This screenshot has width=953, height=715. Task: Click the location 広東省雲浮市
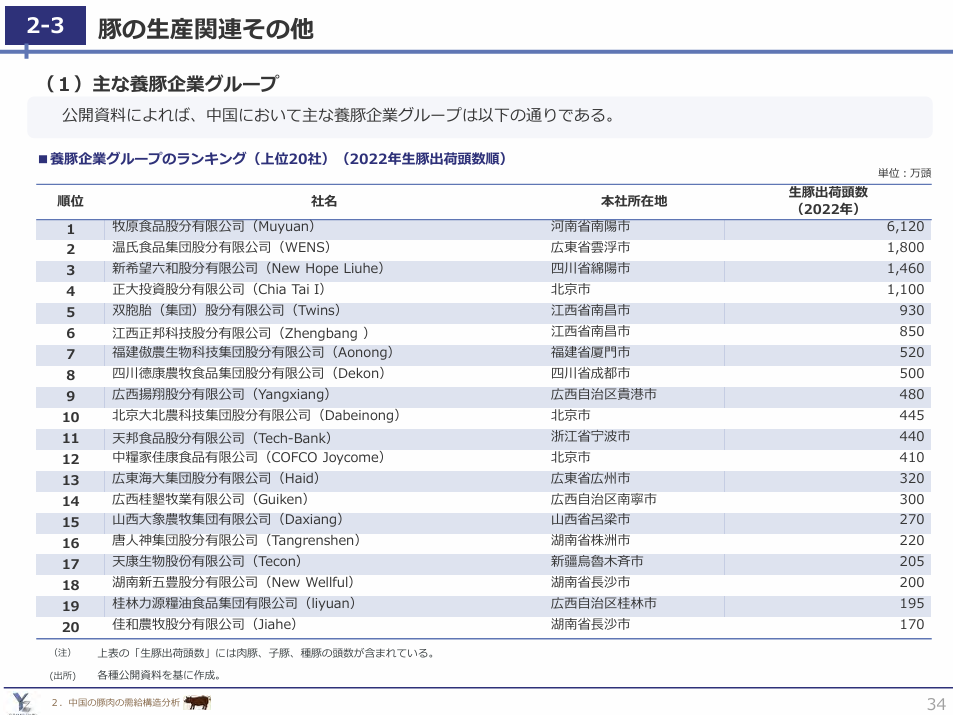coord(590,247)
